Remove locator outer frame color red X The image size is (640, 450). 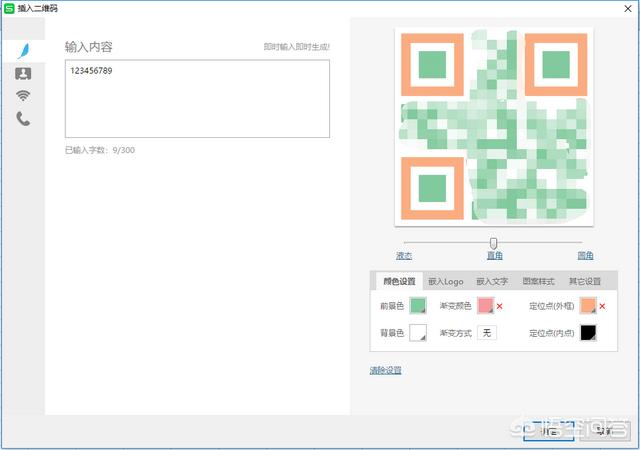pyautogui.click(x=602, y=306)
